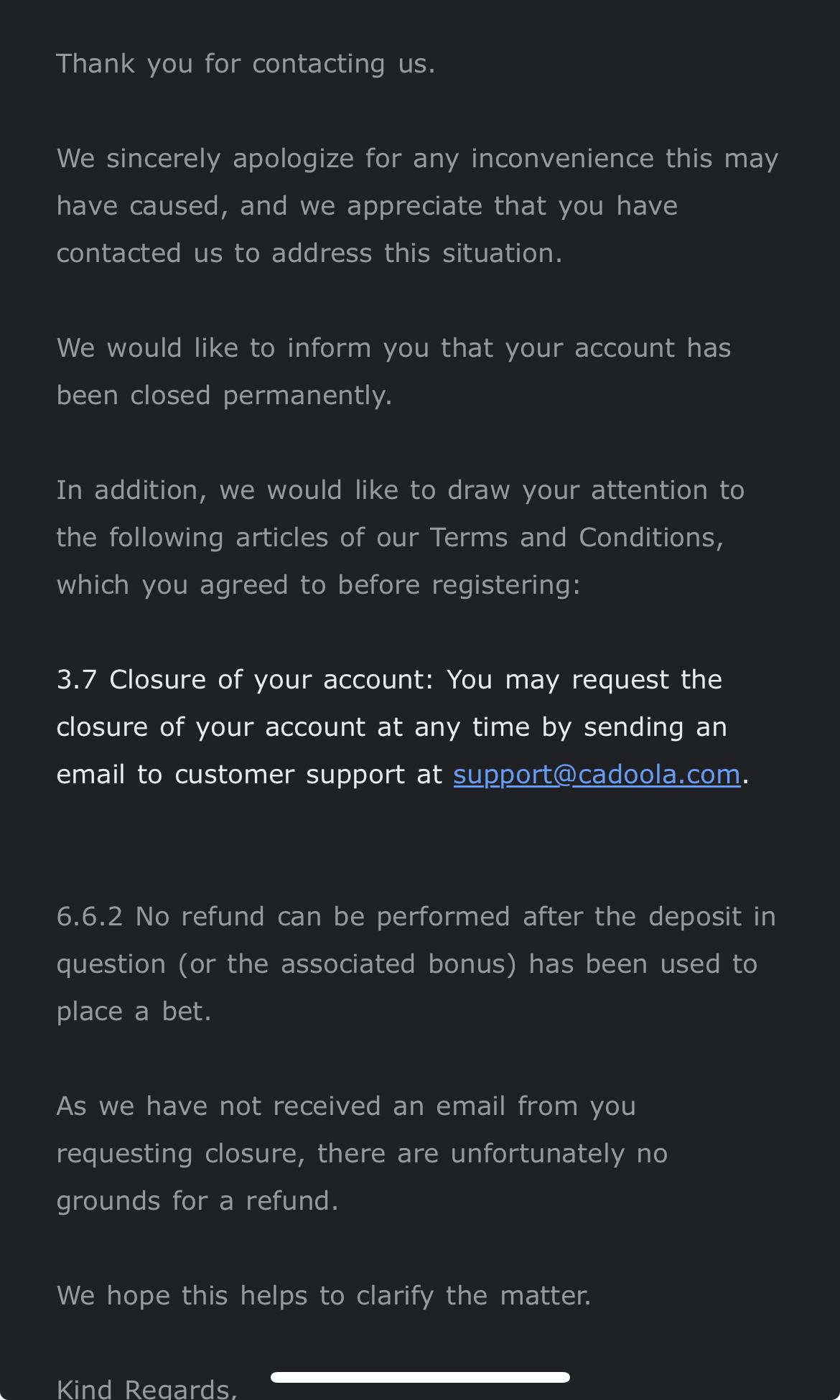Tap "closure of your account at any time" line
This screenshot has height=1400, width=840.
(x=391, y=727)
